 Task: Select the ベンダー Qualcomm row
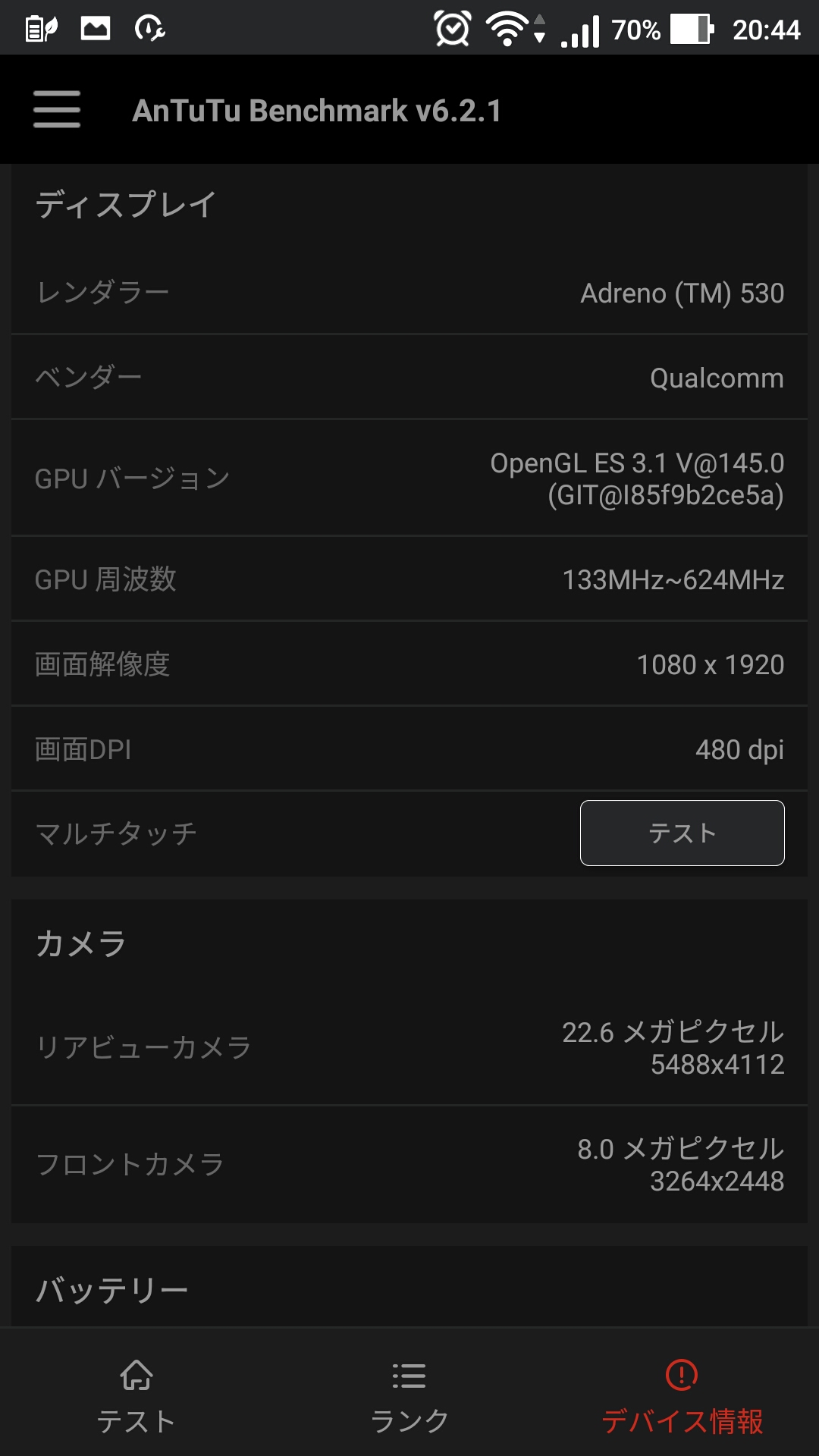pyautogui.click(x=409, y=377)
